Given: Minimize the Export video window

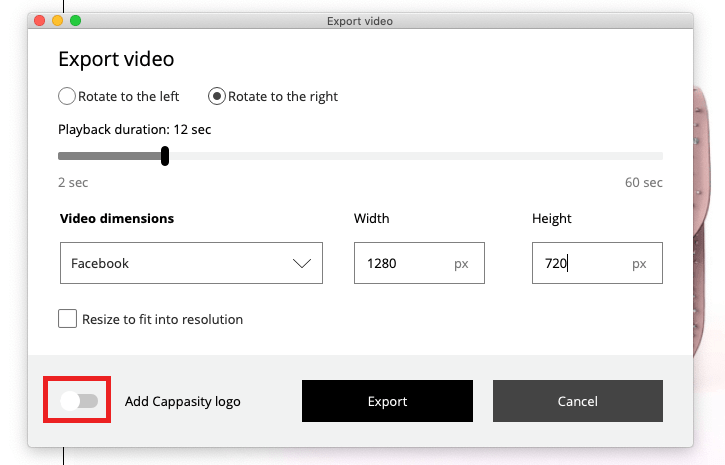Looking at the screenshot, I should pos(57,21).
